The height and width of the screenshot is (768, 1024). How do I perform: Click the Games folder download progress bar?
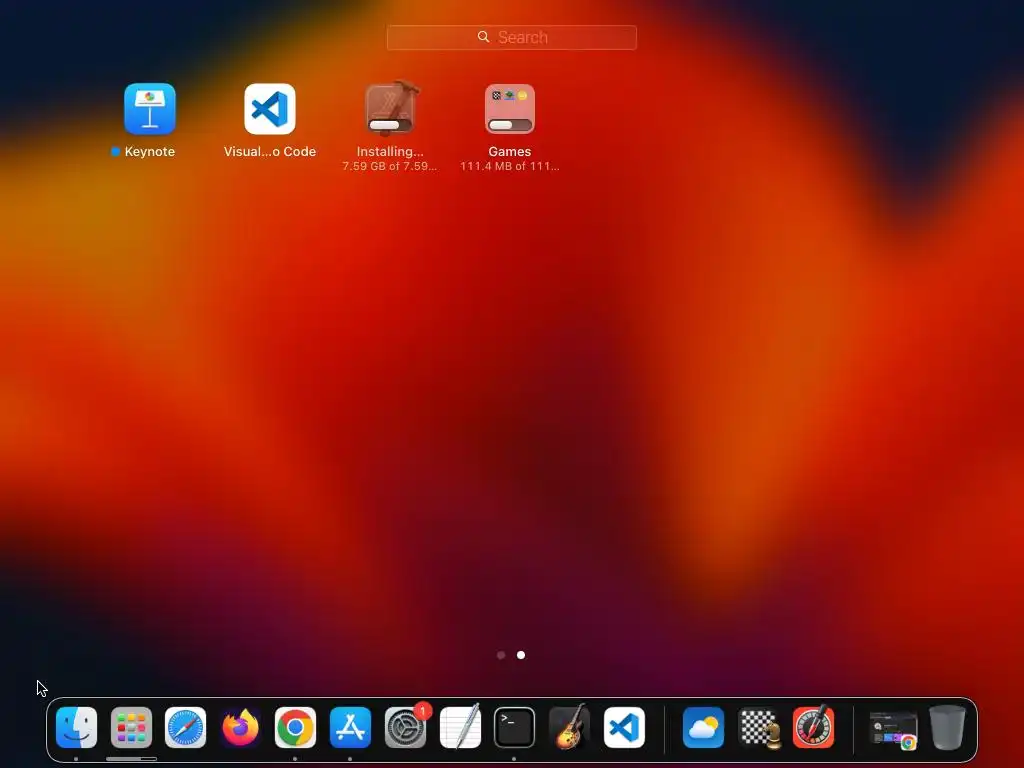pyautogui.click(x=510, y=125)
